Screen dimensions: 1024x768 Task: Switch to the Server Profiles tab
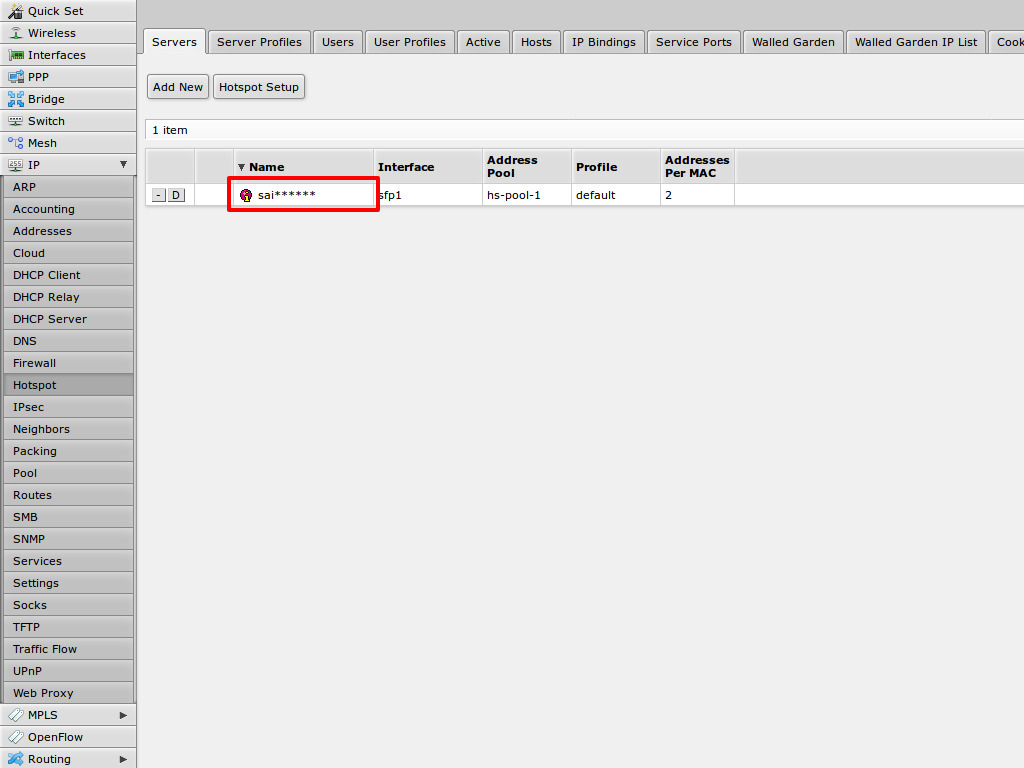click(259, 42)
